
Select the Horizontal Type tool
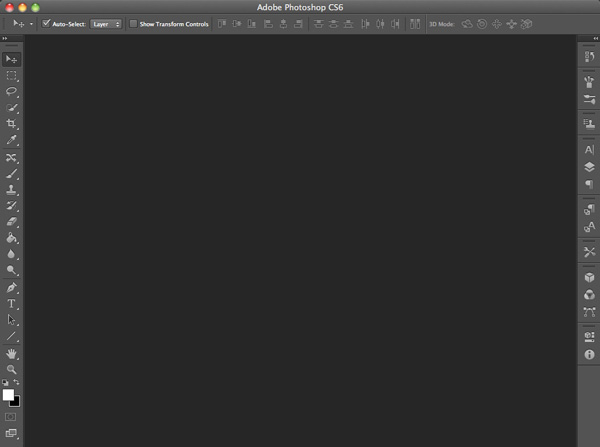coord(12,303)
